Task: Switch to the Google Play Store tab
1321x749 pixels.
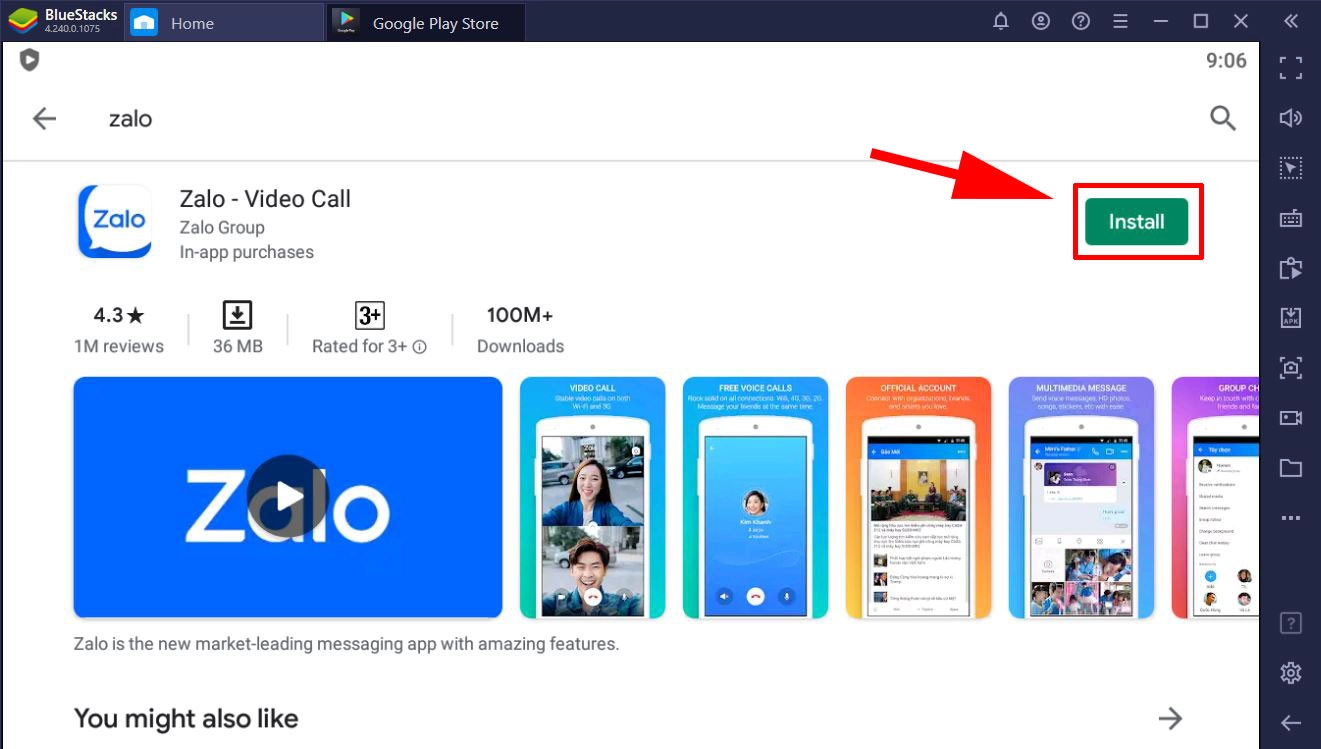Action: 426,23
